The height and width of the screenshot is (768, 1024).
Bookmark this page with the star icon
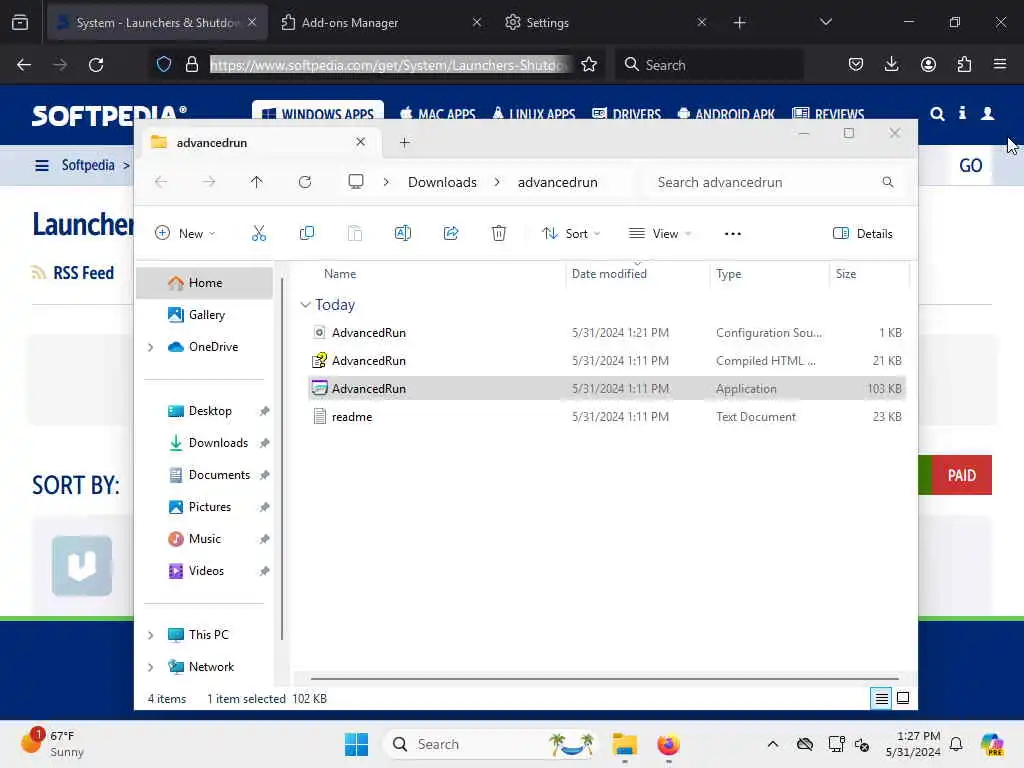(x=589, y=64)
